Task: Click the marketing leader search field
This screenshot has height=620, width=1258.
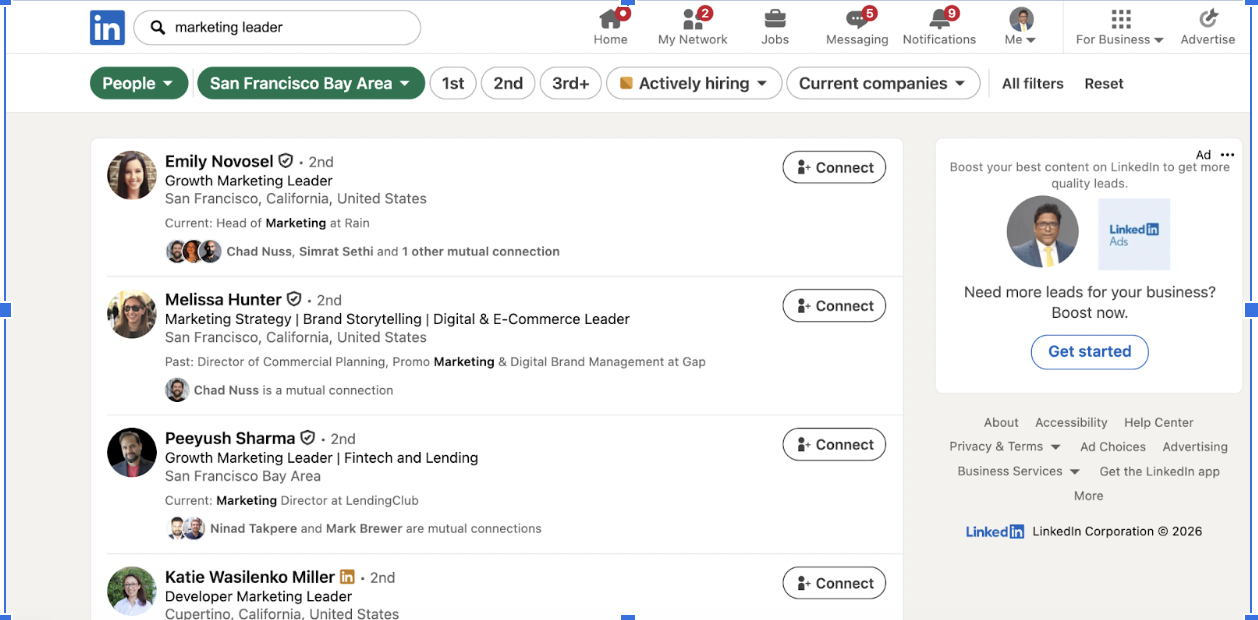Action: tap(277, 28)
